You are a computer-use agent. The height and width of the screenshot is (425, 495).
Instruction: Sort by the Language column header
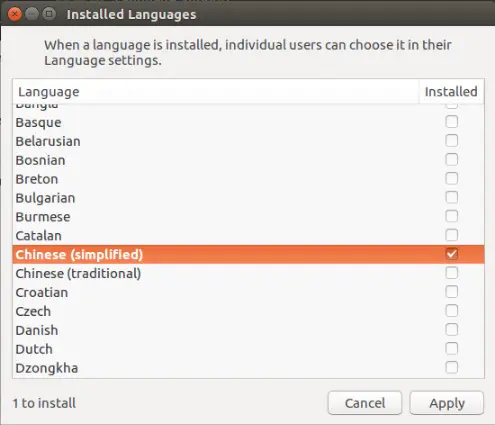click(x=216, y=92)
